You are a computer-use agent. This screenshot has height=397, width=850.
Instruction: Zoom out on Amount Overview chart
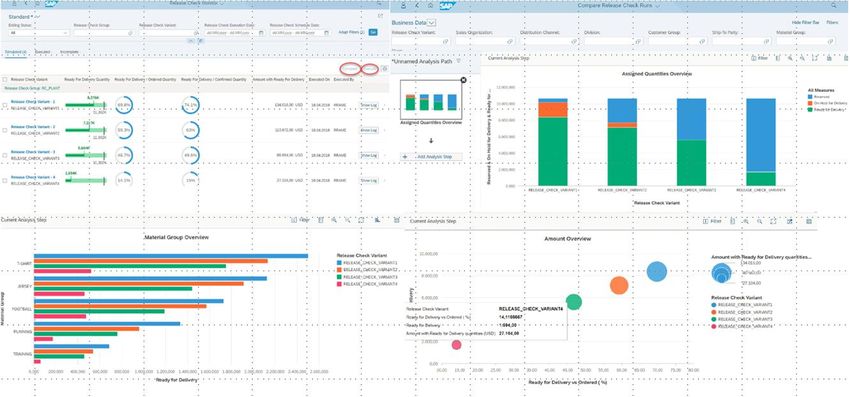click(759, 221)
